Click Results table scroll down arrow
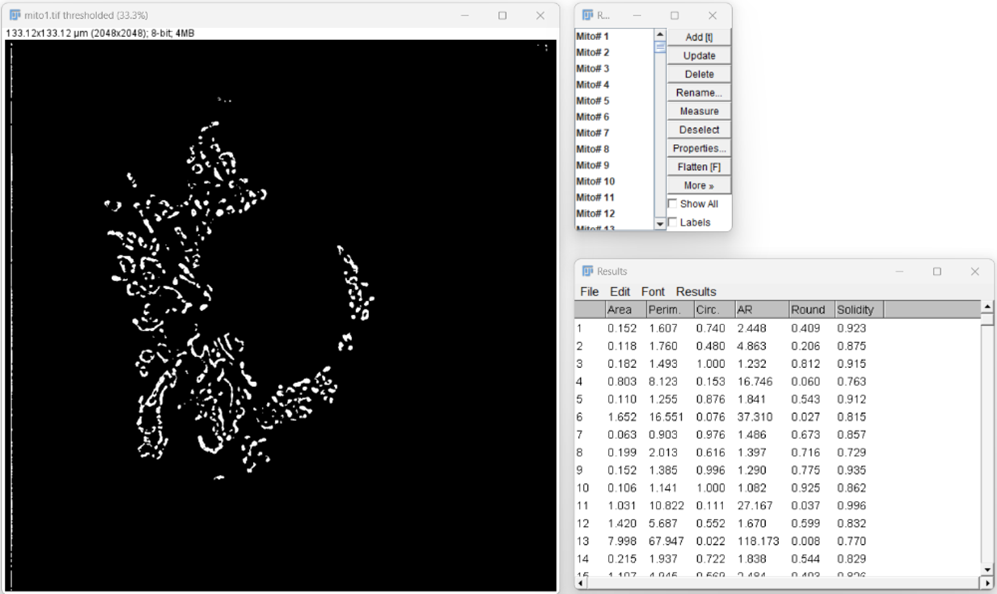Screen dimensions: 997x594 [x=987, y=570]
